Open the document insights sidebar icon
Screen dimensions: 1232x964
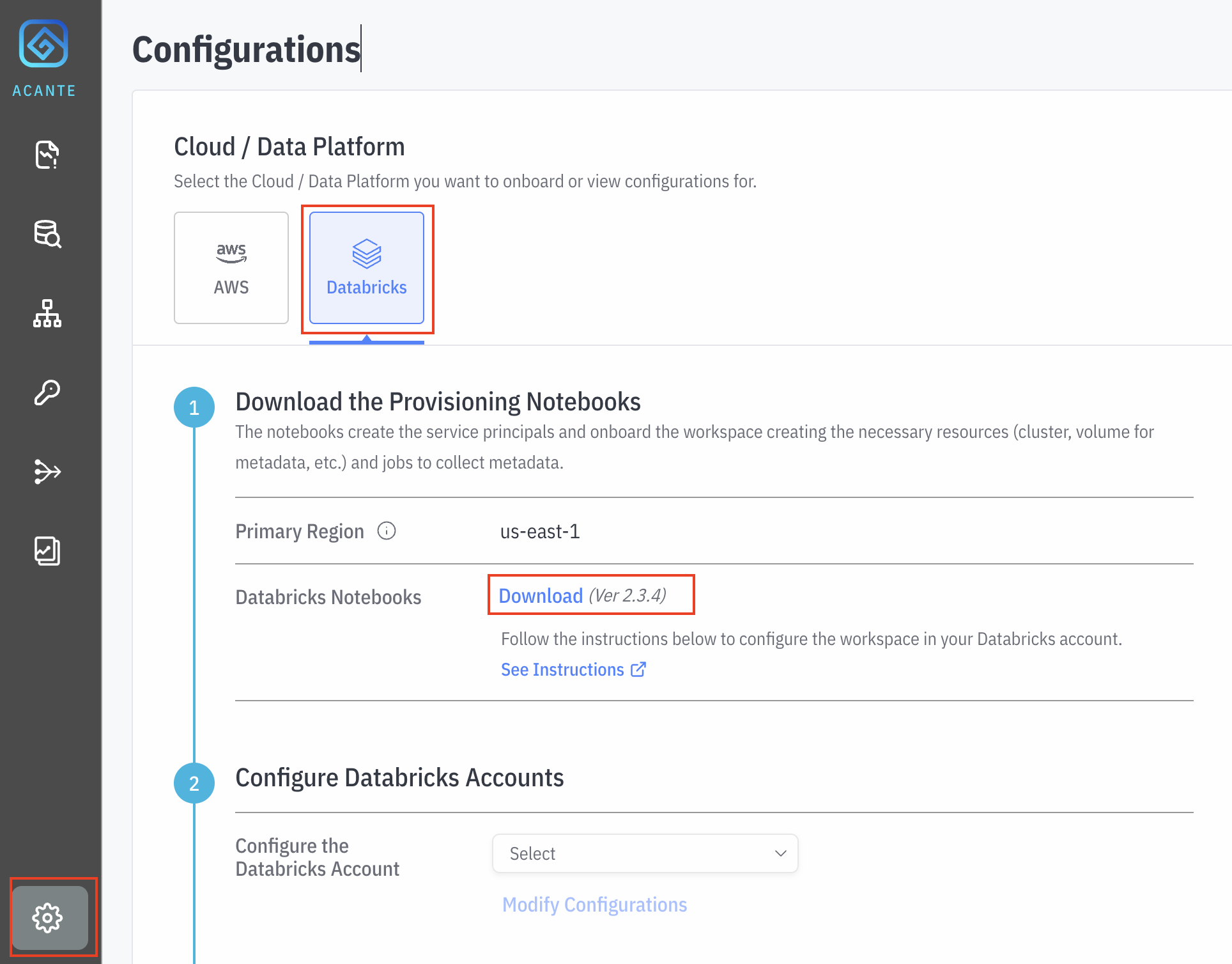click(47, 155)
